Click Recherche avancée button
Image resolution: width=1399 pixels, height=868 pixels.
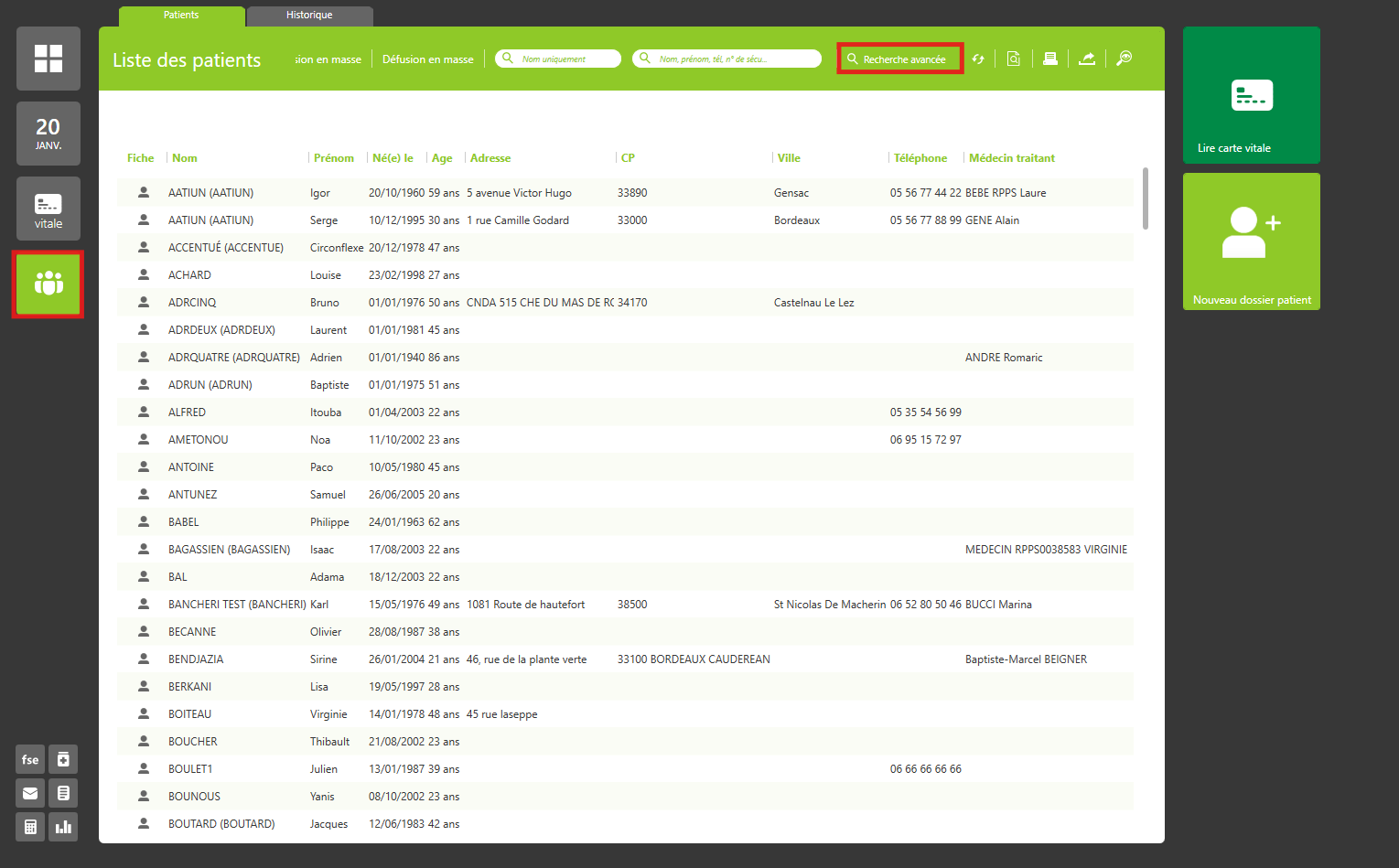click(x=900, y=59)
